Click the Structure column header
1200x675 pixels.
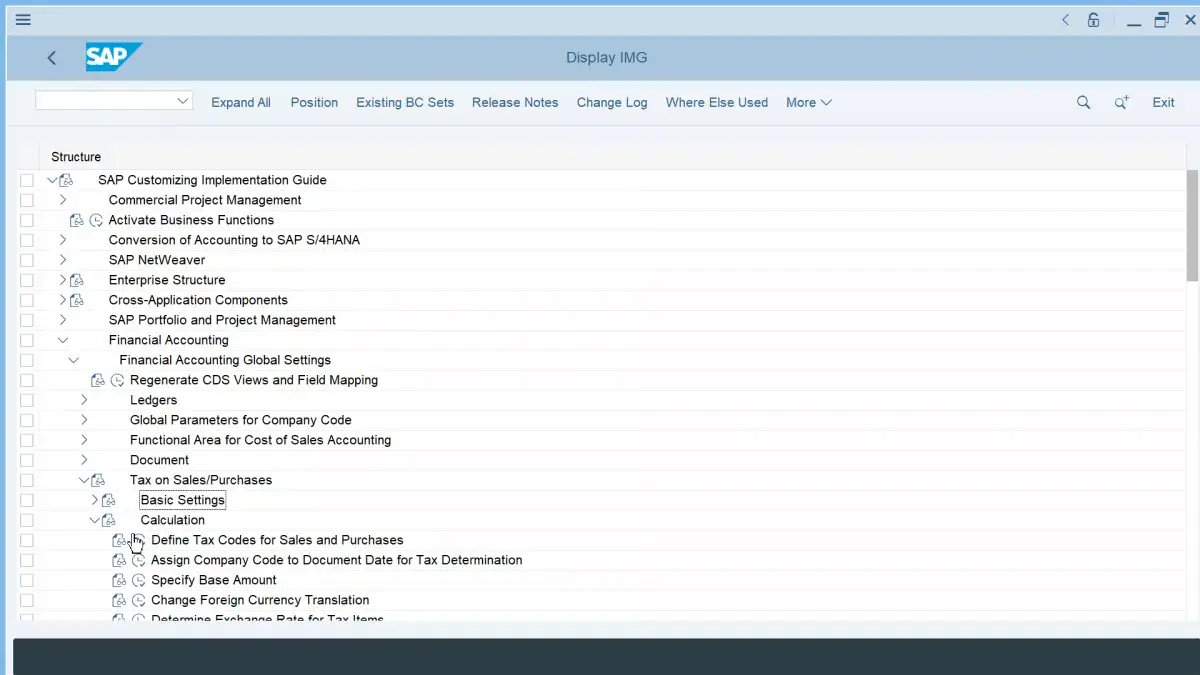pos(76,157)
